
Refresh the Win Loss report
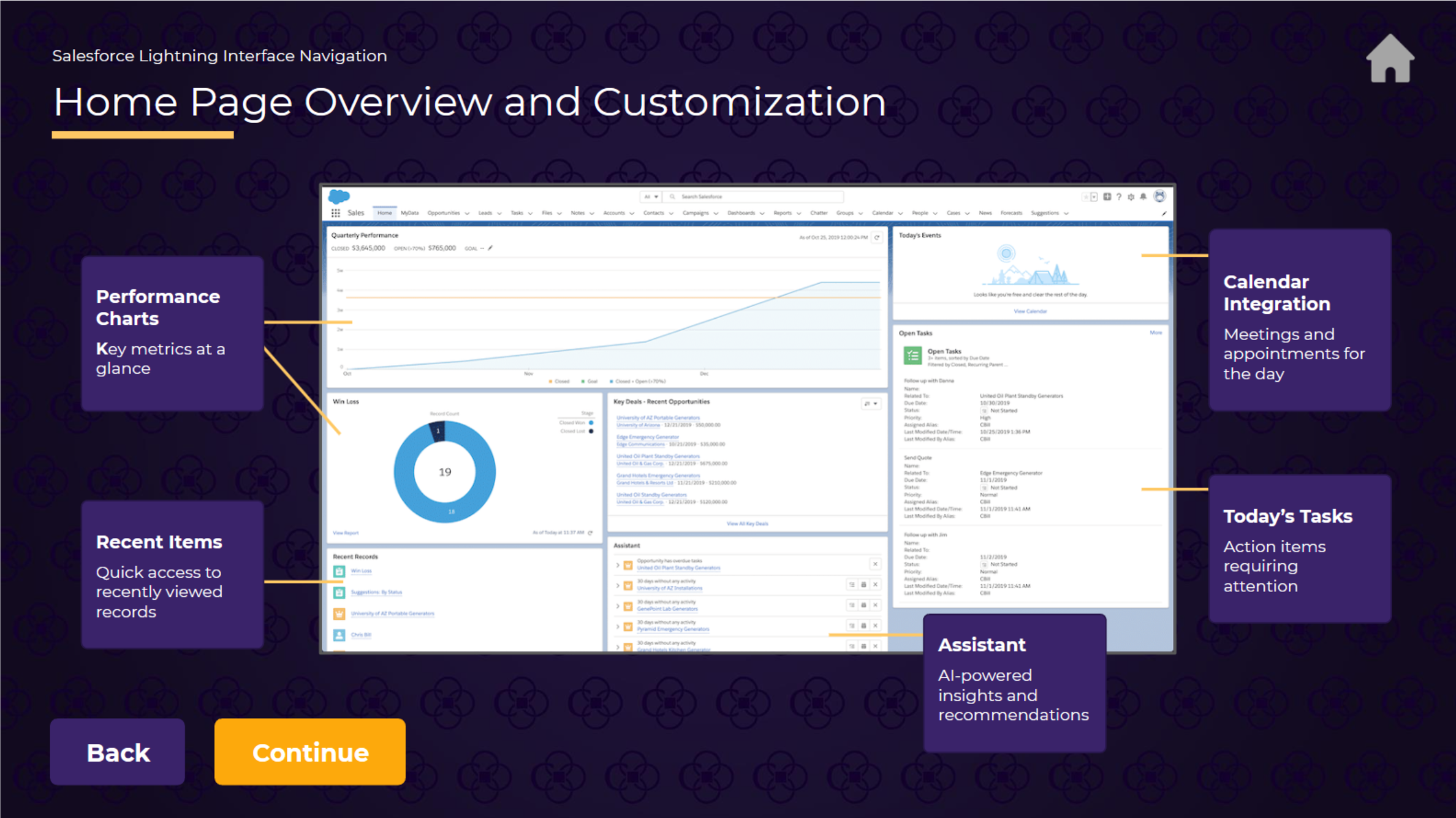(x=590, y=532)
